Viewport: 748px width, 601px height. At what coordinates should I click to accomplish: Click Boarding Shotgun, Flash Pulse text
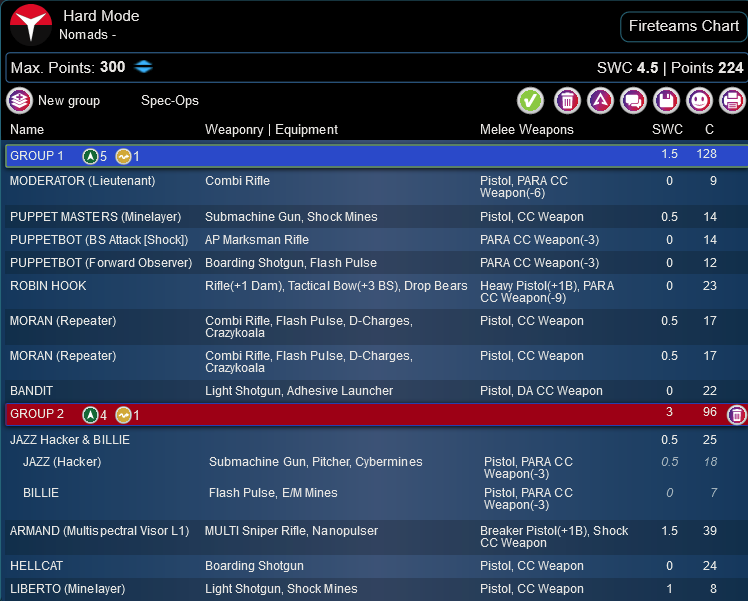(x=291, y=263)
